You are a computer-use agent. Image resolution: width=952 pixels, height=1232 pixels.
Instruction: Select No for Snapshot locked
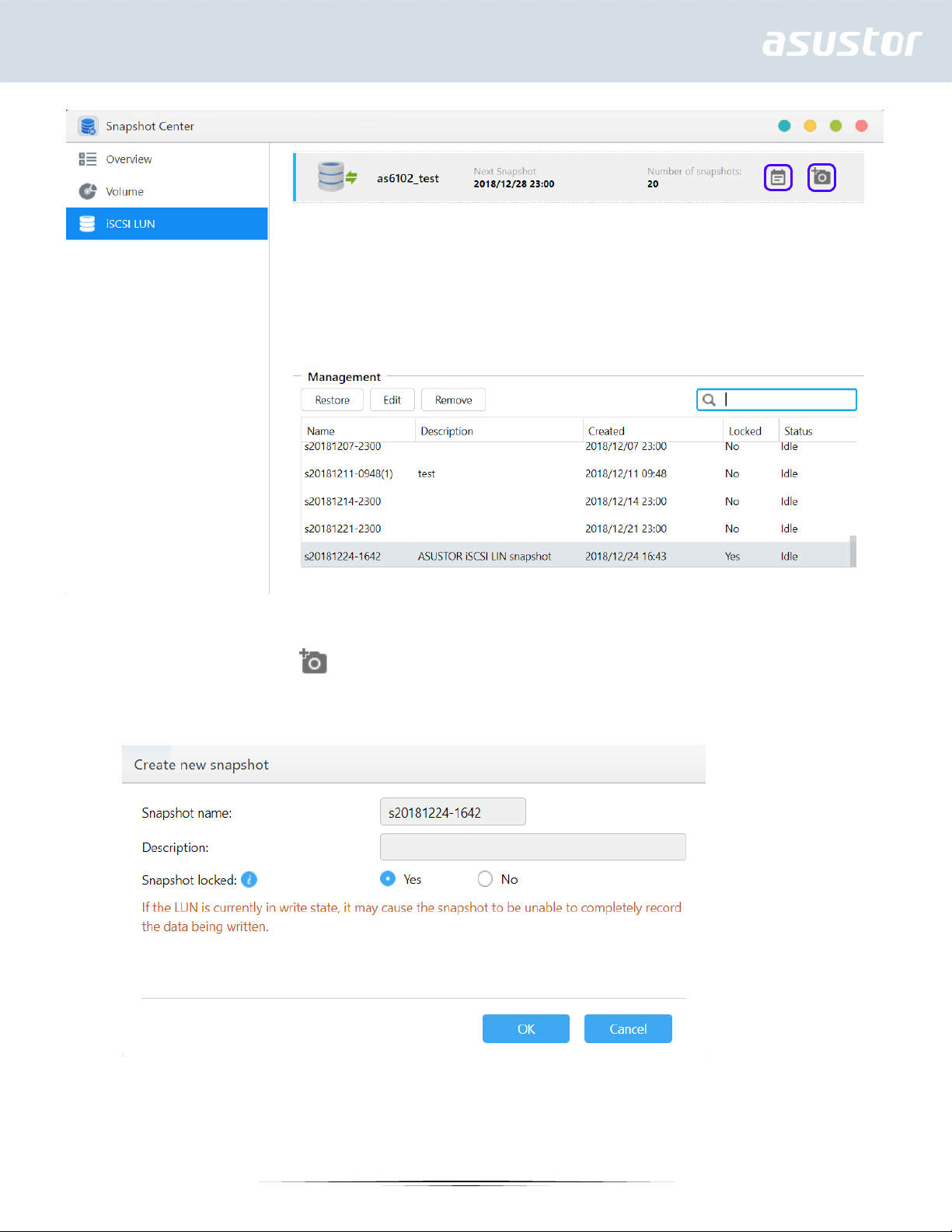(x=485, y=878)
